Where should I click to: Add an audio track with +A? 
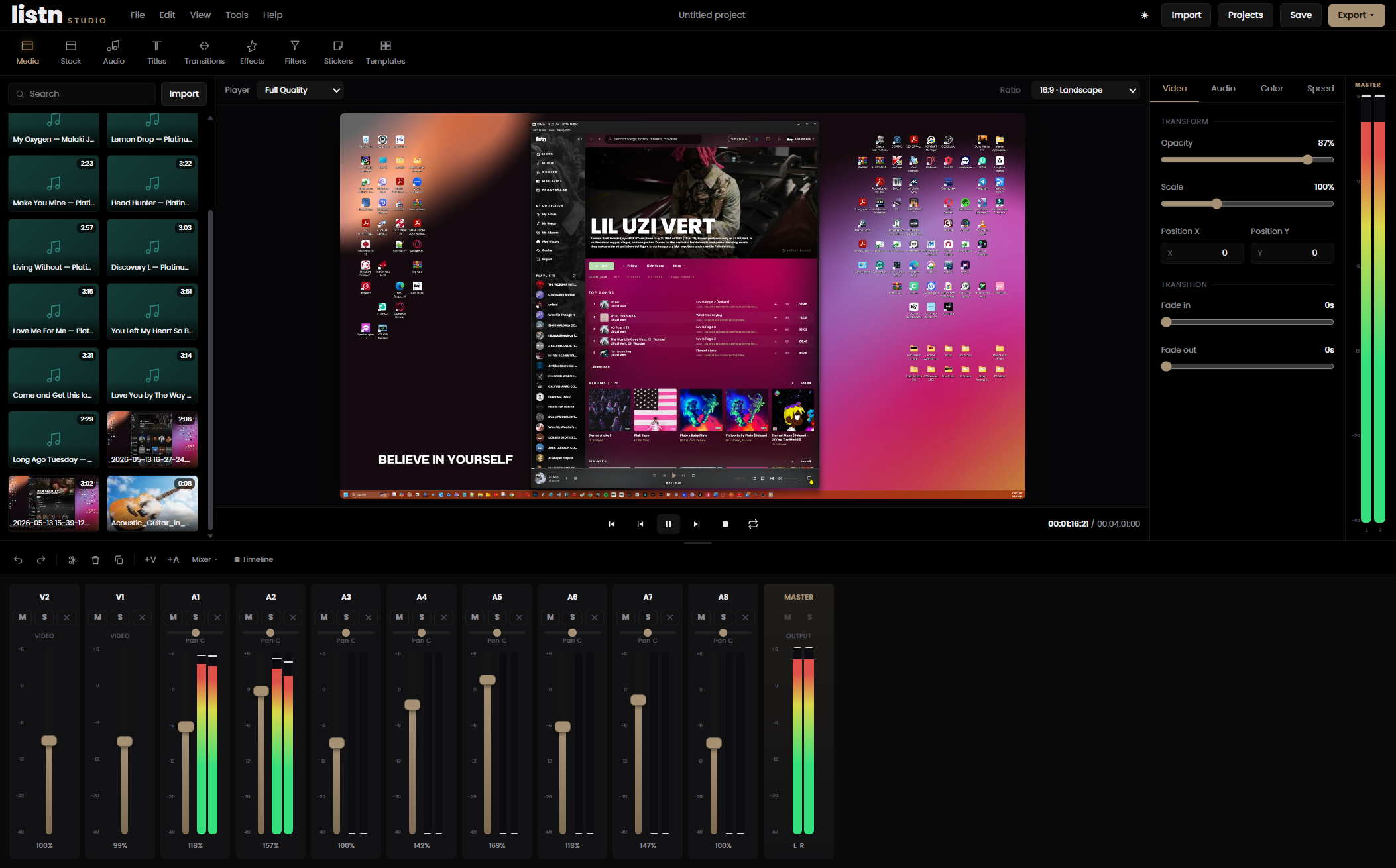point(174,560)
